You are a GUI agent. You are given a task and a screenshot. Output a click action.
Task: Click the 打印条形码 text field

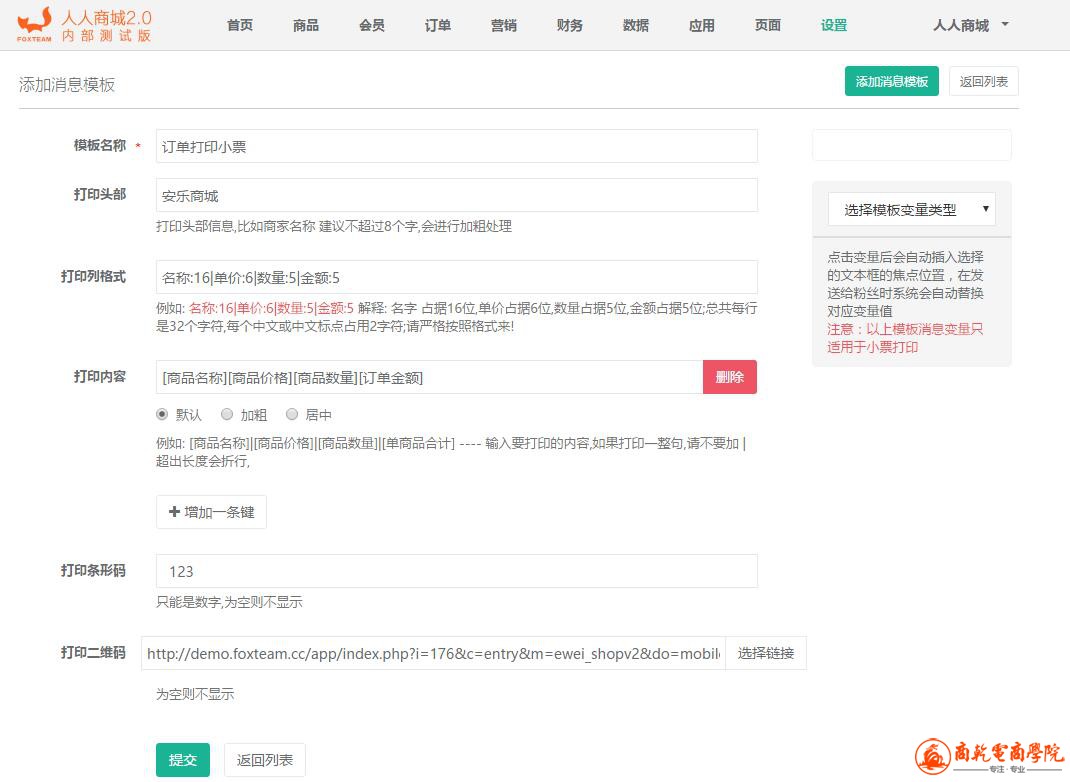[456, 571]
